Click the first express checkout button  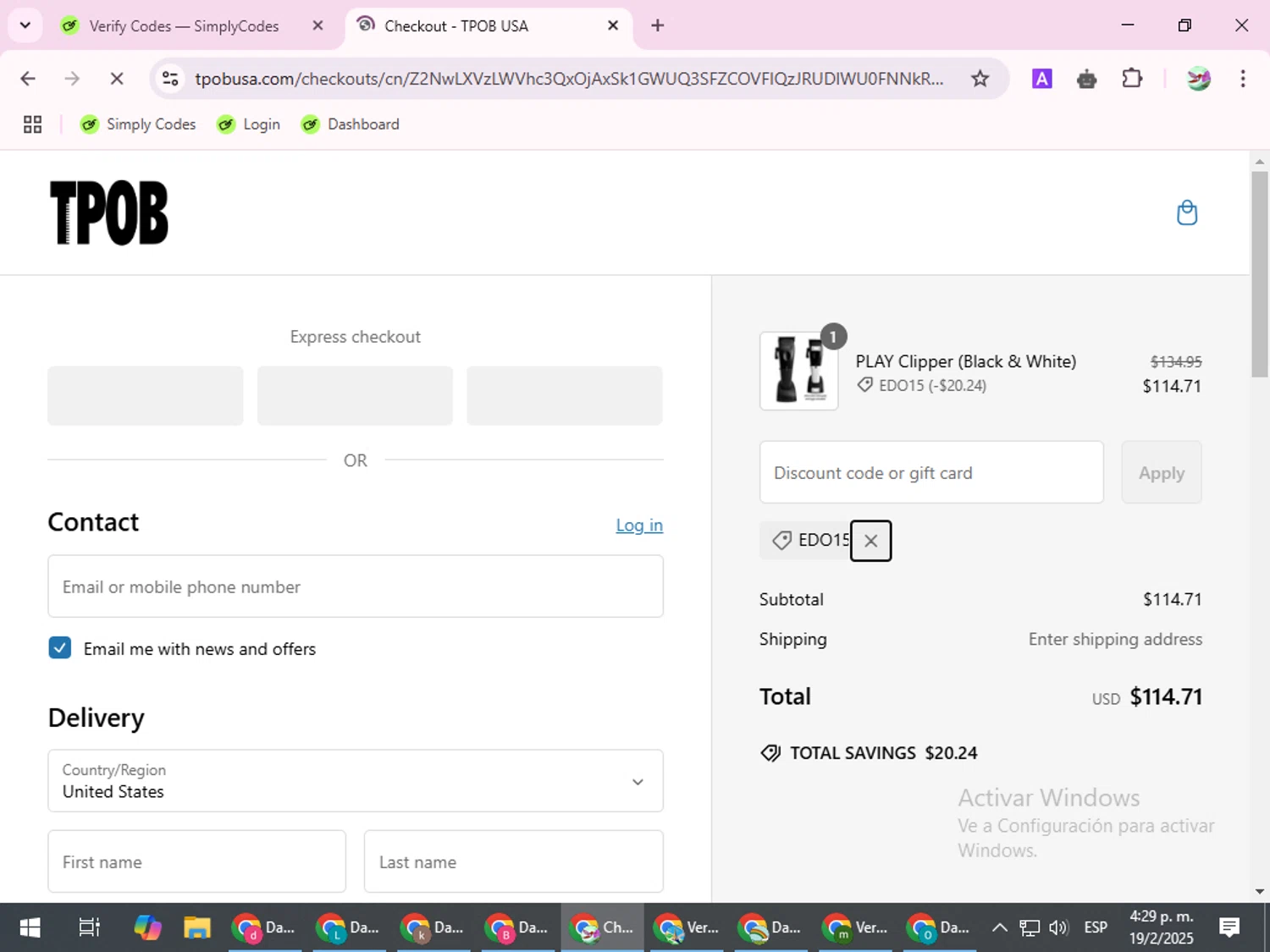point(145,395)
